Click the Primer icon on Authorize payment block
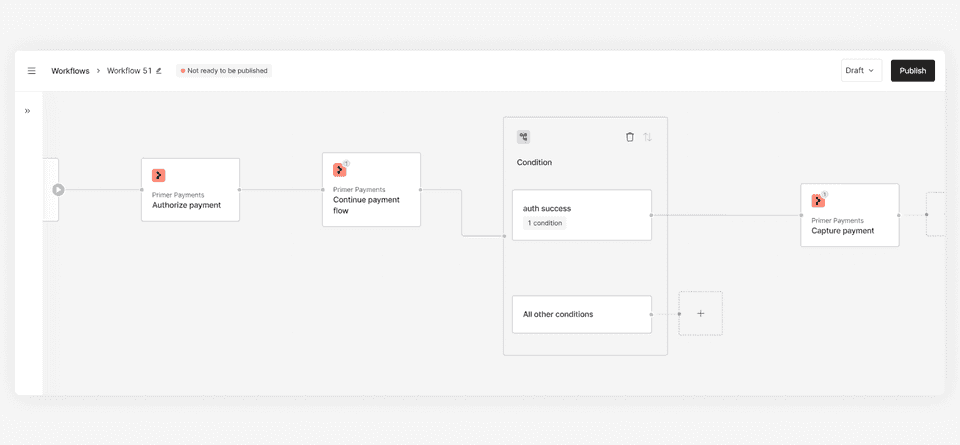The image size is (960, 445). [159, 176]
